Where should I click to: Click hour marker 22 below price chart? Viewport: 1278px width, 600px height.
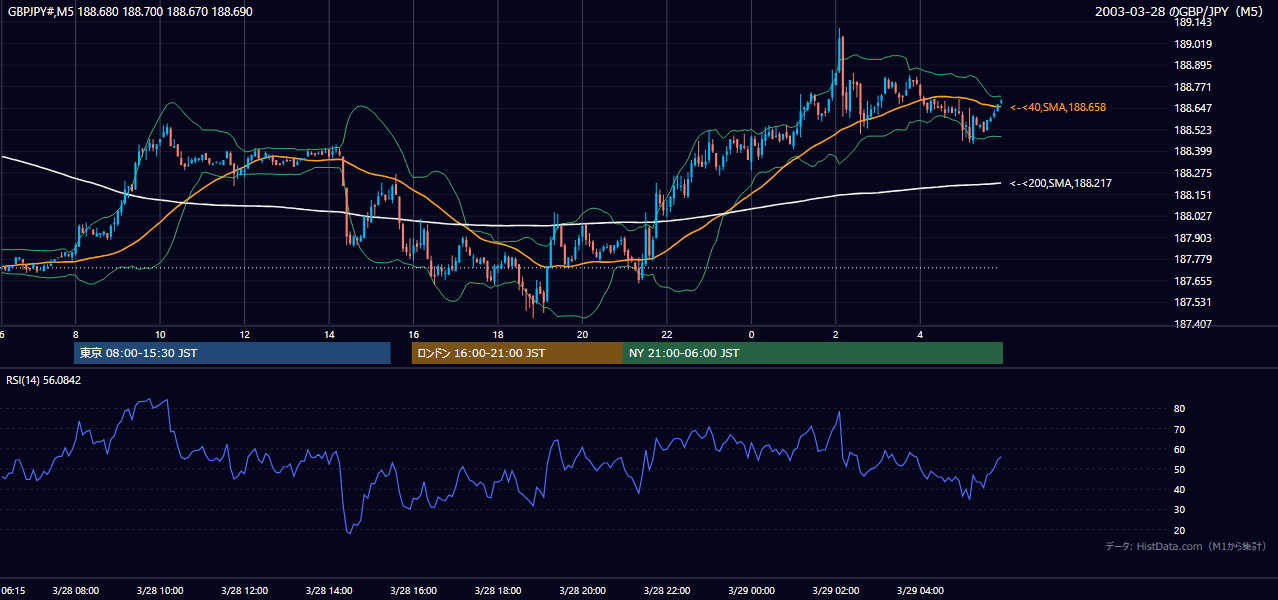point(667,334)
